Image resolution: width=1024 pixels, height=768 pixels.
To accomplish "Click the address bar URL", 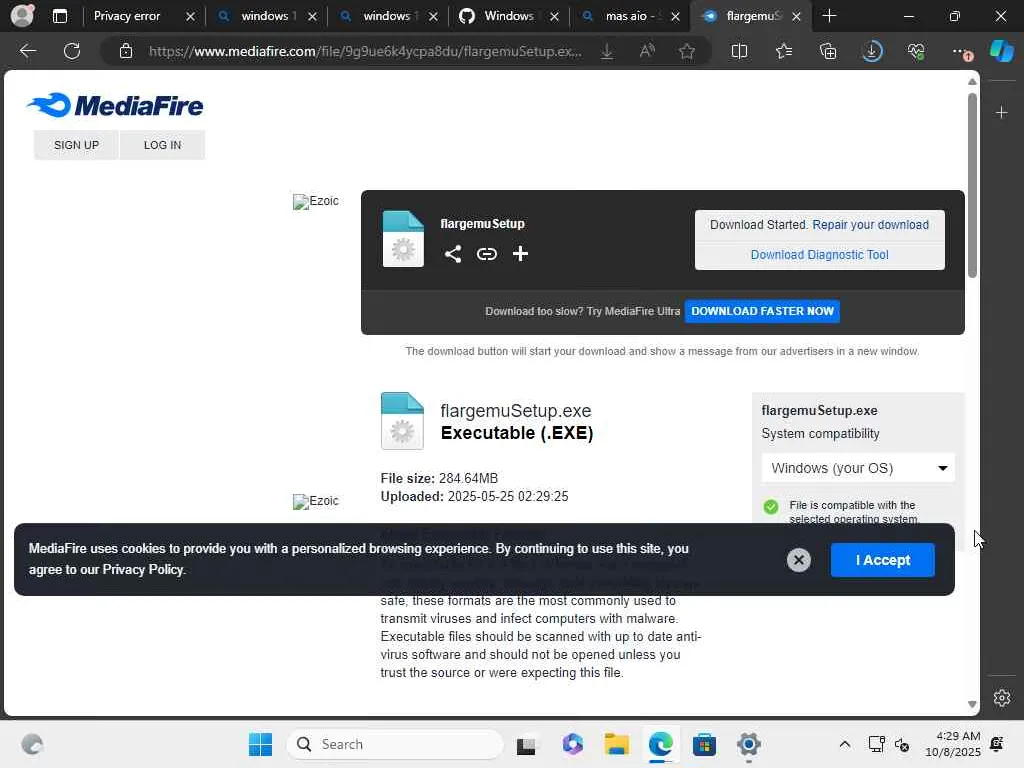I will 365,51.
